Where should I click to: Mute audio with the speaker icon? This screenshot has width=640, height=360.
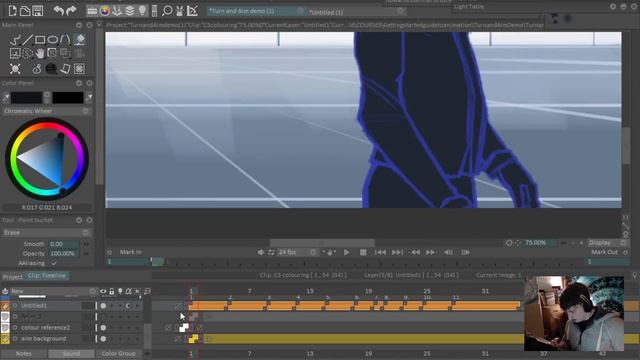pos(261,252)
